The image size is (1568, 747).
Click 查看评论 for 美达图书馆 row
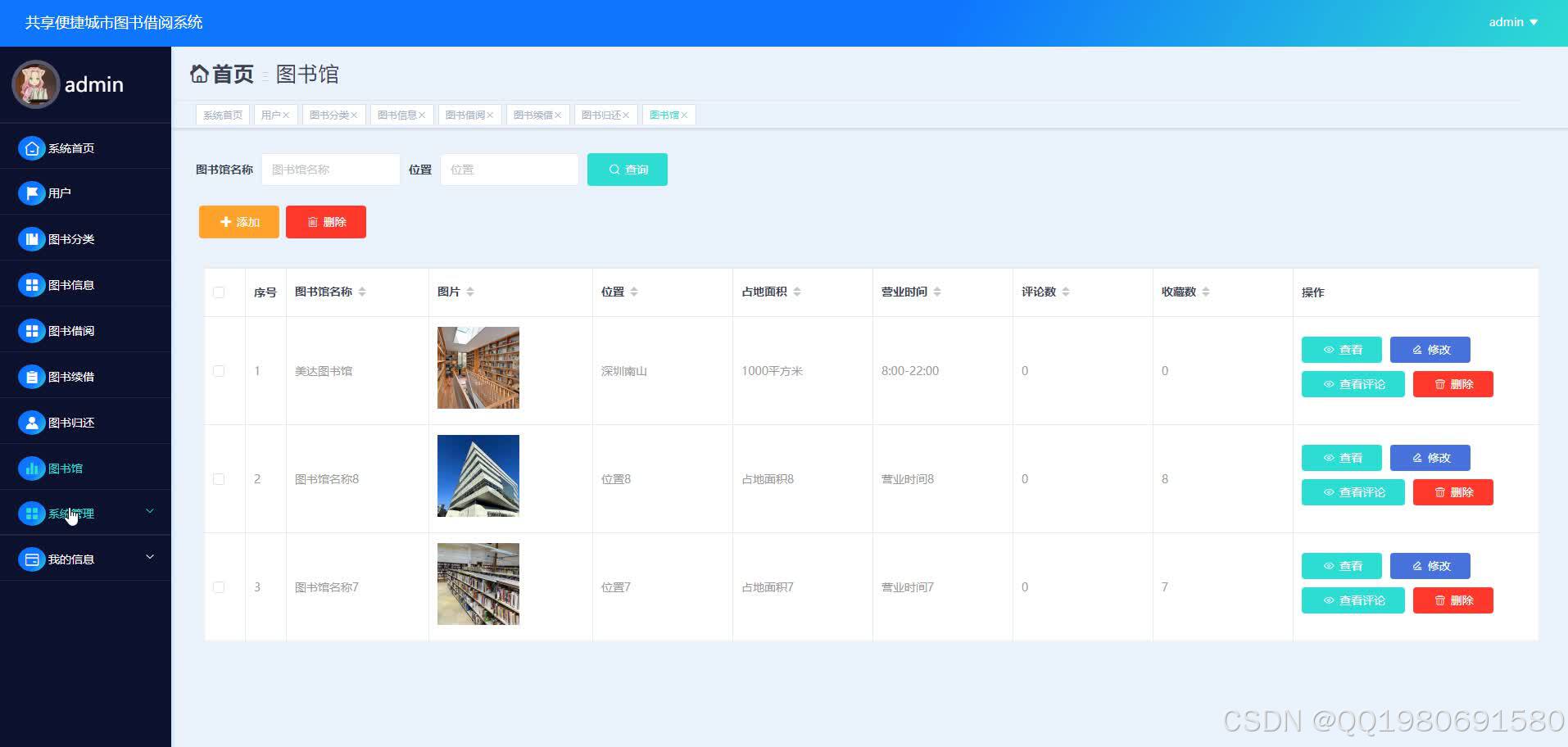coord(1353,384)
